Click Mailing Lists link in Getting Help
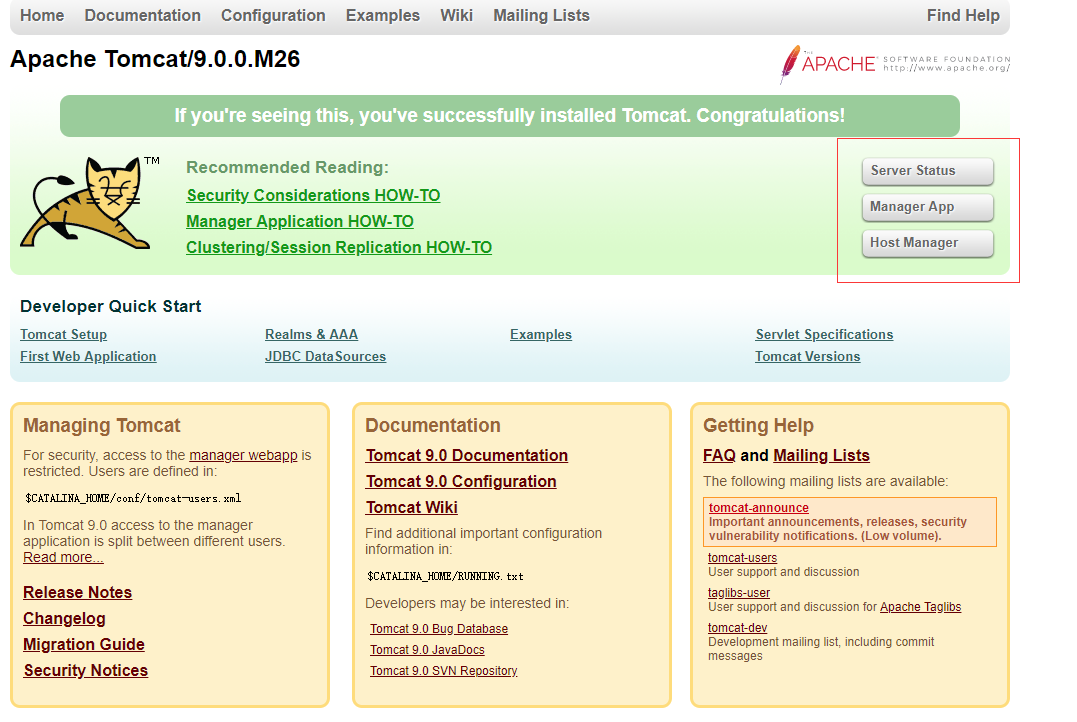This screenshot has height=722, width=1077. 821,455
